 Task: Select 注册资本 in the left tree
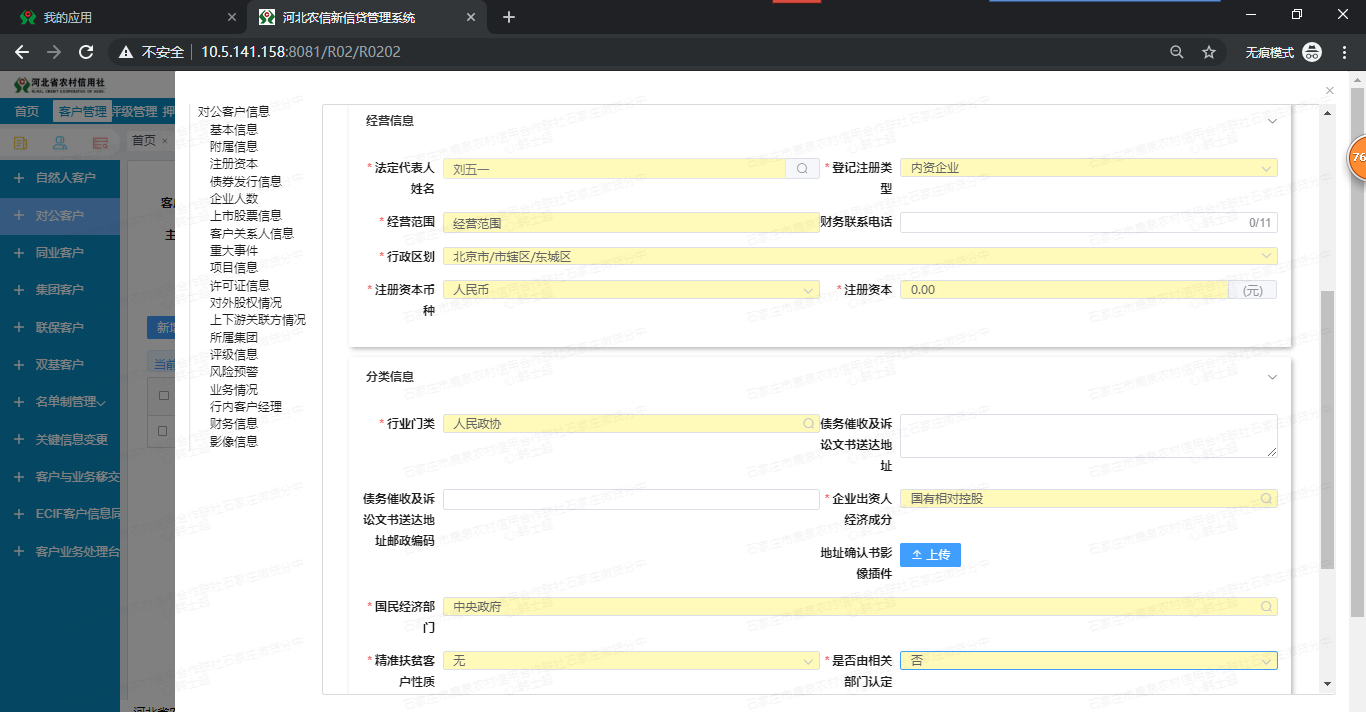pyautogui.click(x=233, y=164)
